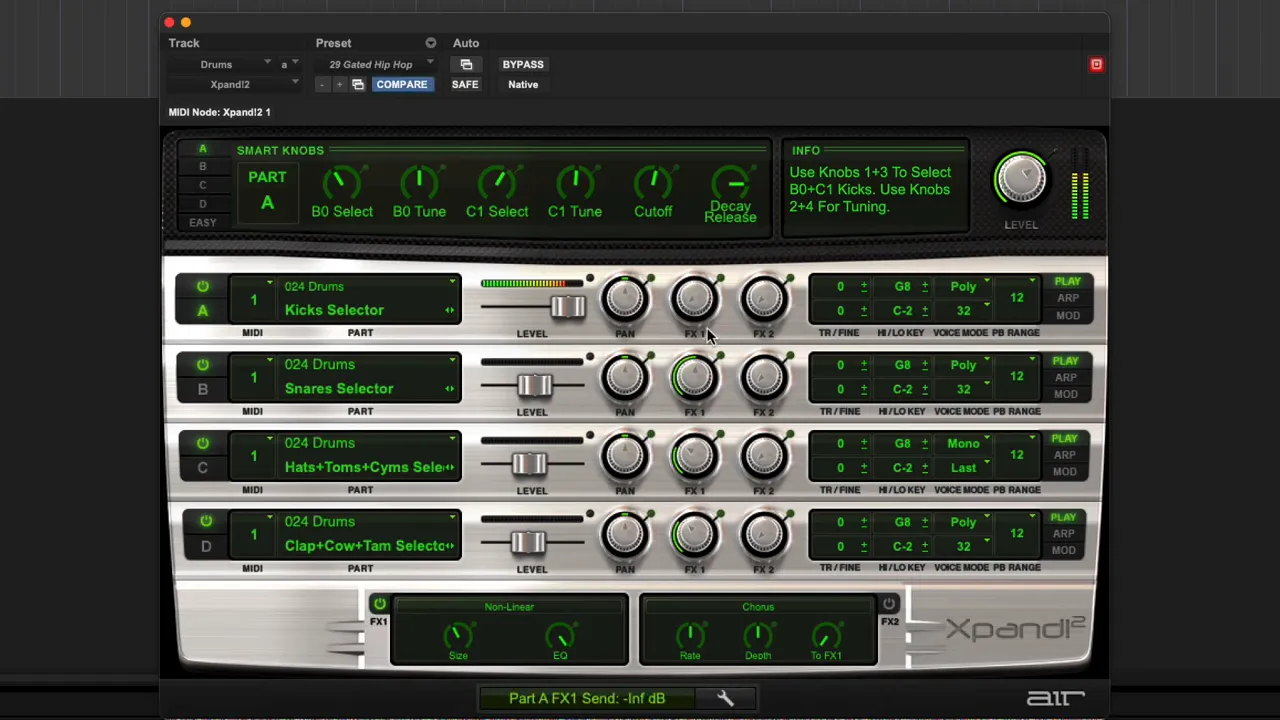This screenshot has width=1280, height=720.
Task: Click the red target icon in header
Action: tap(1096, 64)
